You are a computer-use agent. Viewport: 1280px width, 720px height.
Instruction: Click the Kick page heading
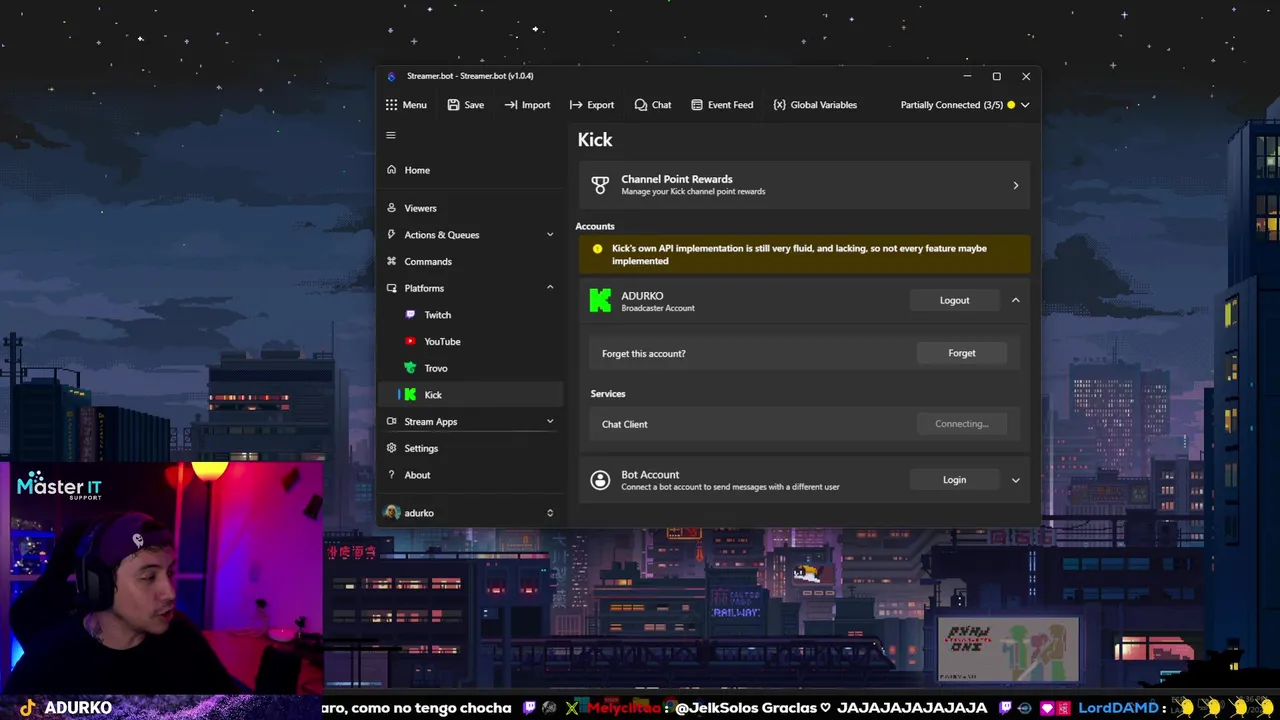coord(595,140)
